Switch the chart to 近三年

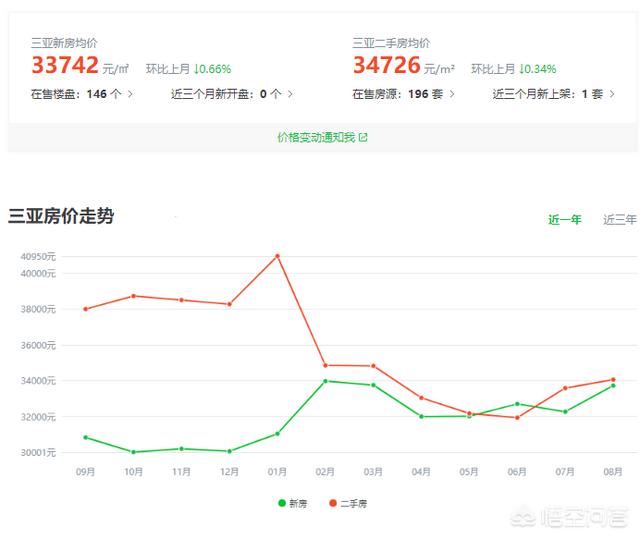(620, 220)
